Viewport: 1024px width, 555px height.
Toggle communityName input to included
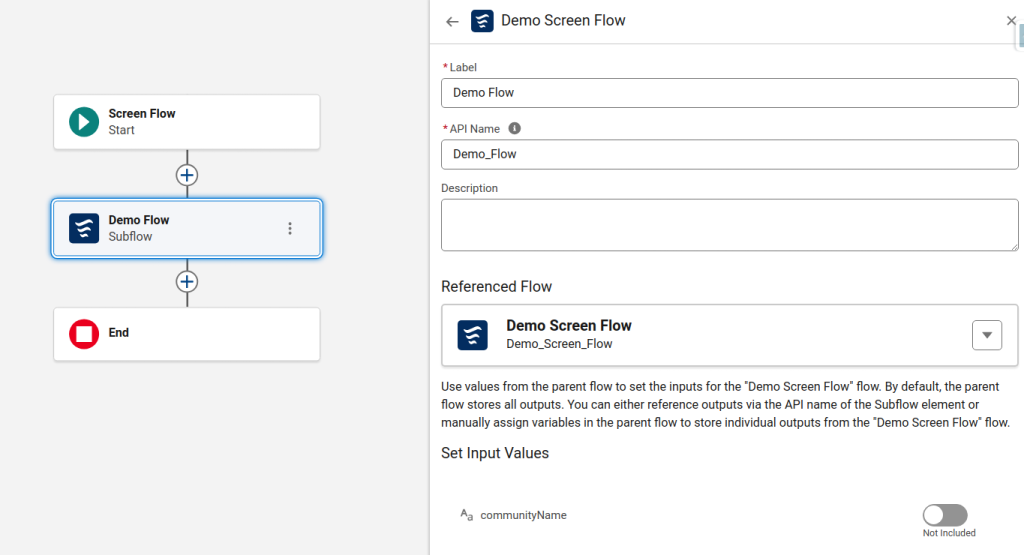tap(945, 515)
